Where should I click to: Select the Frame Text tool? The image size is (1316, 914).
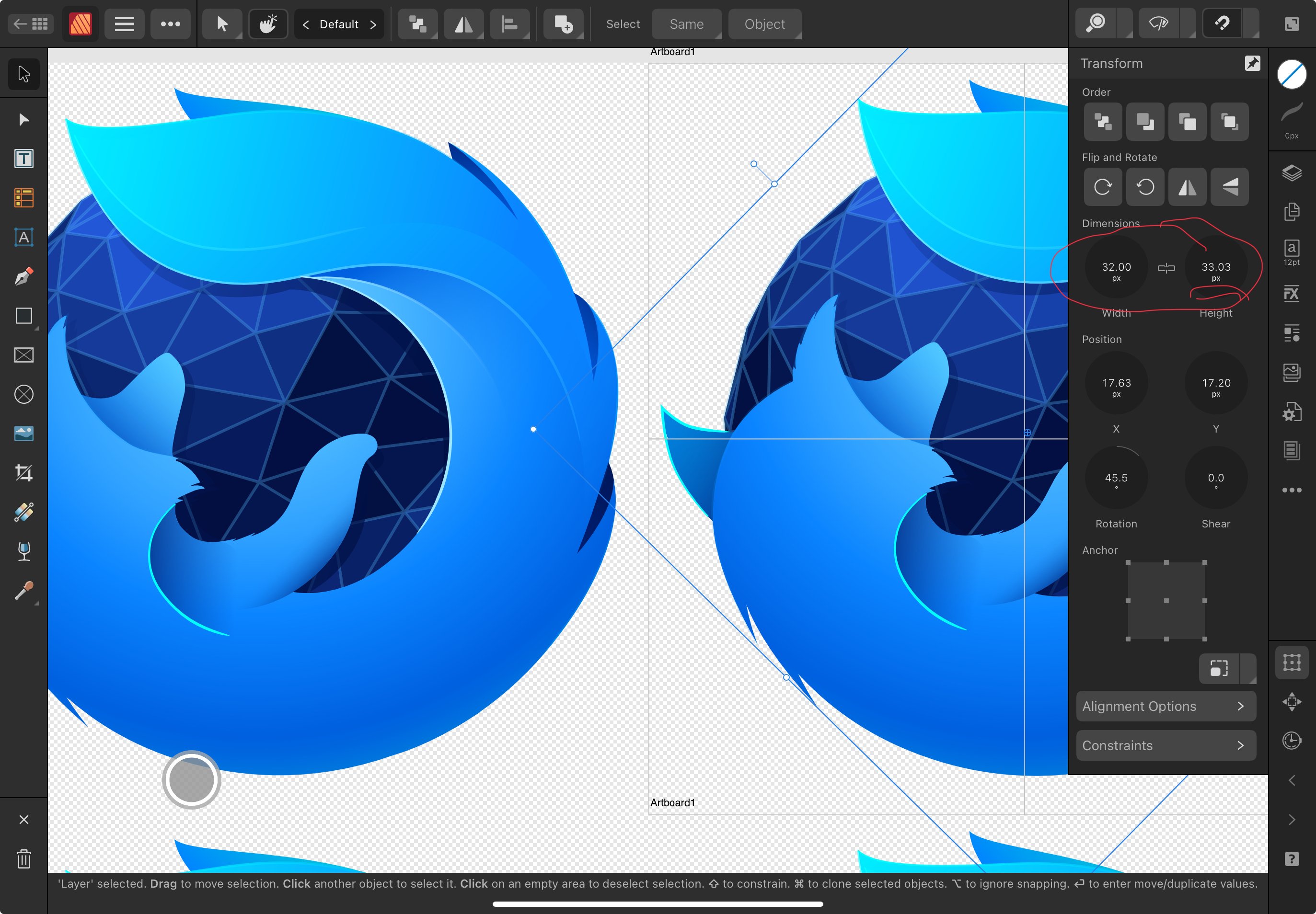click(23, 159)
